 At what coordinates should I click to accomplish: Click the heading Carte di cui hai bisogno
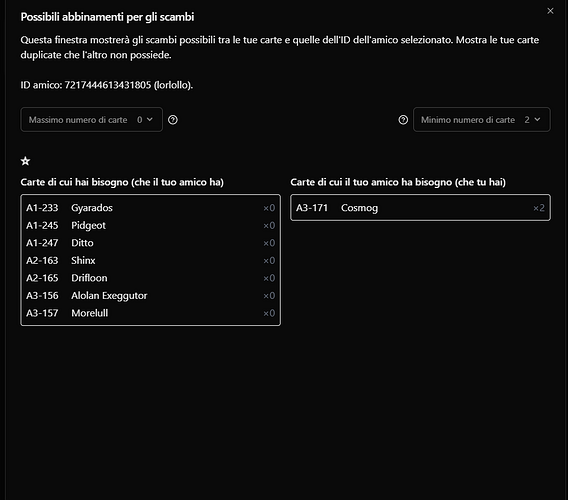tap(122, 182)
